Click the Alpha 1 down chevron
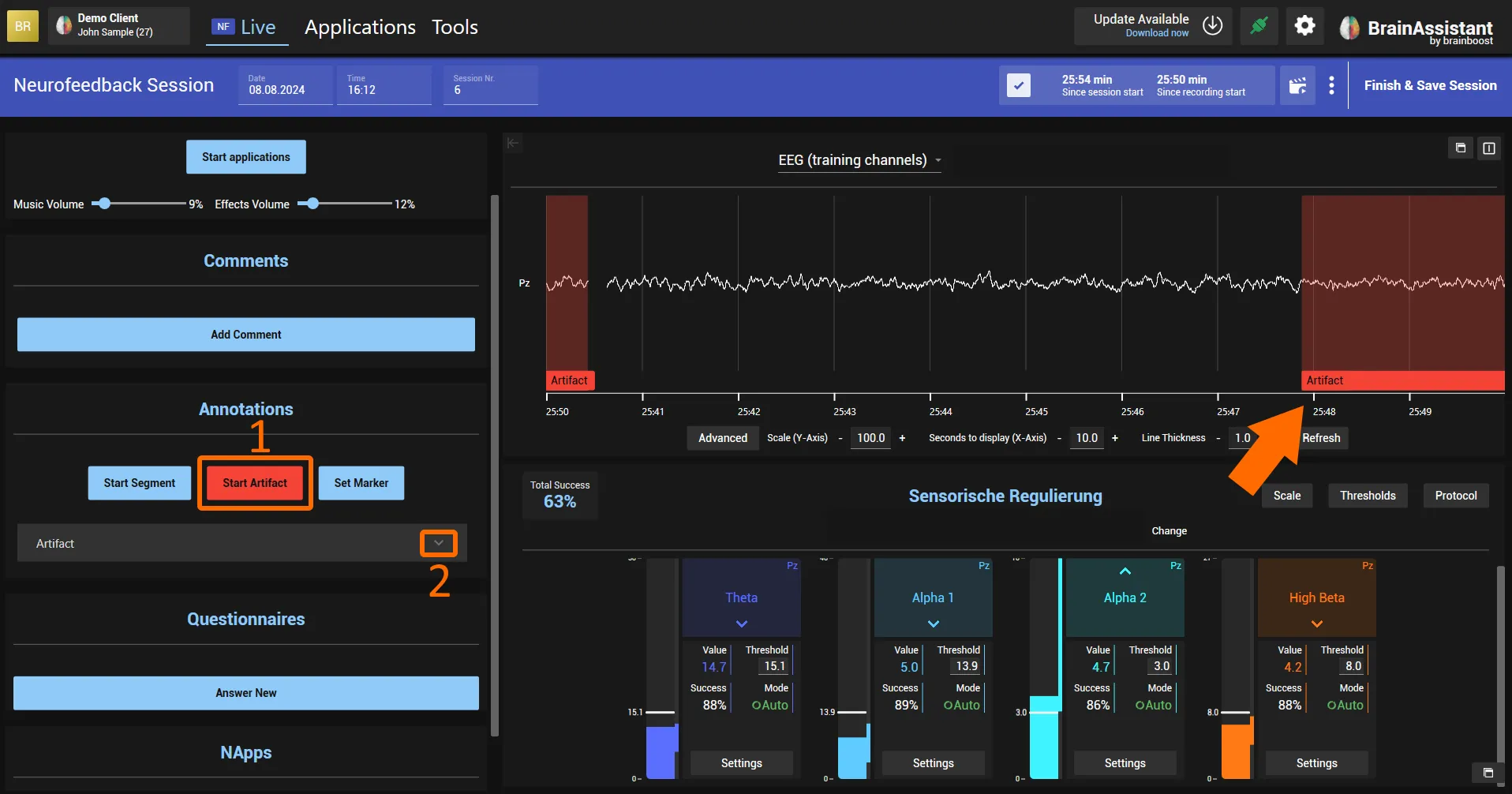Screen dimensions: 1512x794 pos(934,624)
